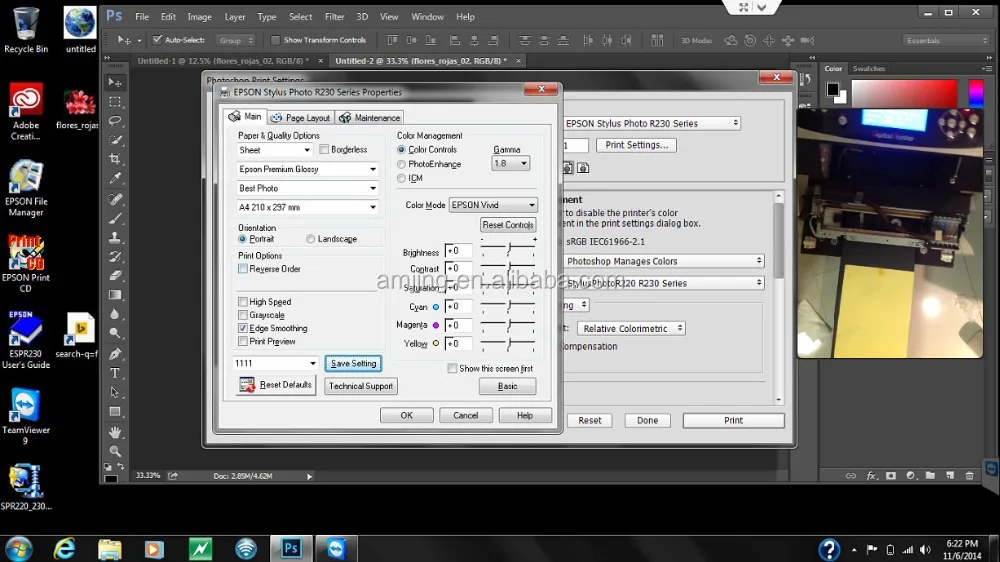
Task: Click the Cyan slider track
Action: [508, 306]
